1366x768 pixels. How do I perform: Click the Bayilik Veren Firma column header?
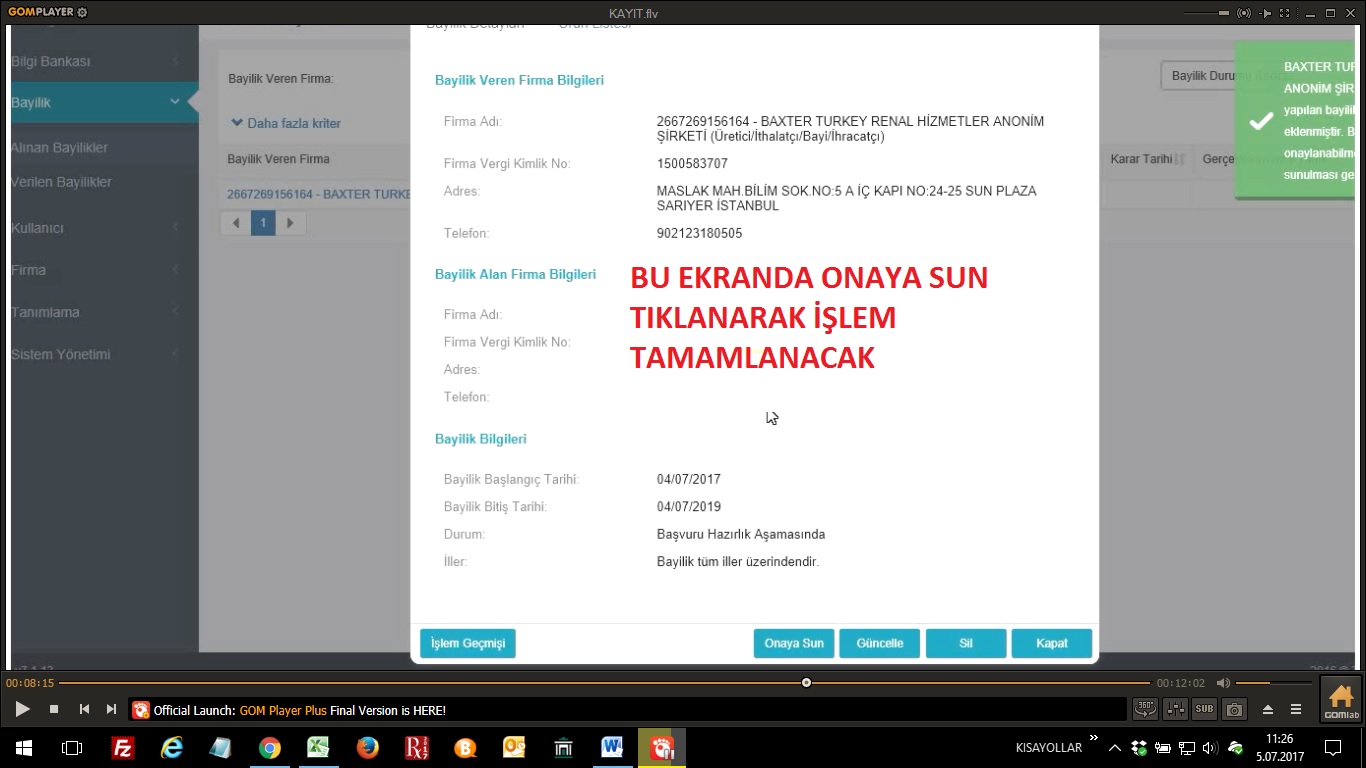pyautogui.click(x=278, y=159)
